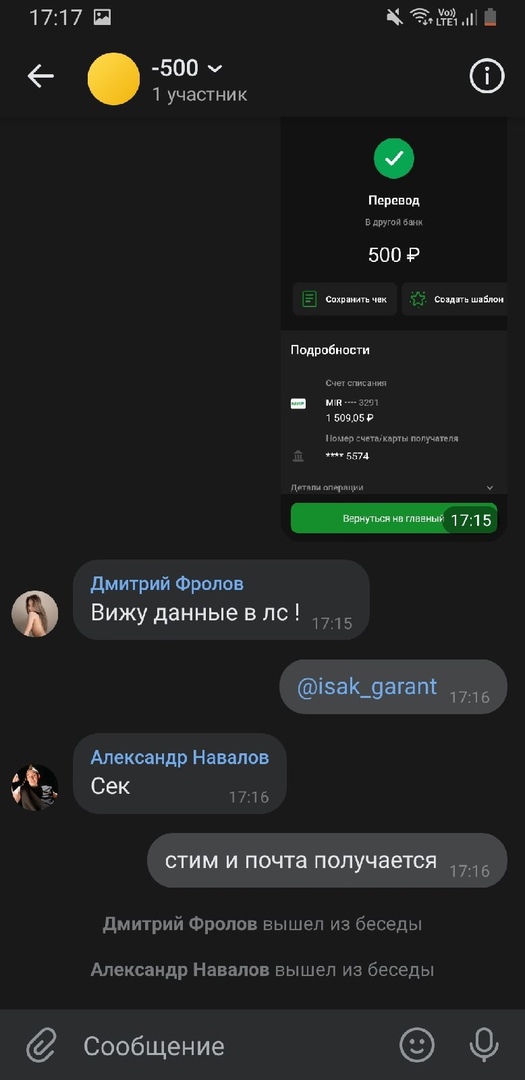The width and height of the screenshot is (525, 1080).
Task: Select the 'Вижу данные в лс !' message
Action: coord(221,600)
